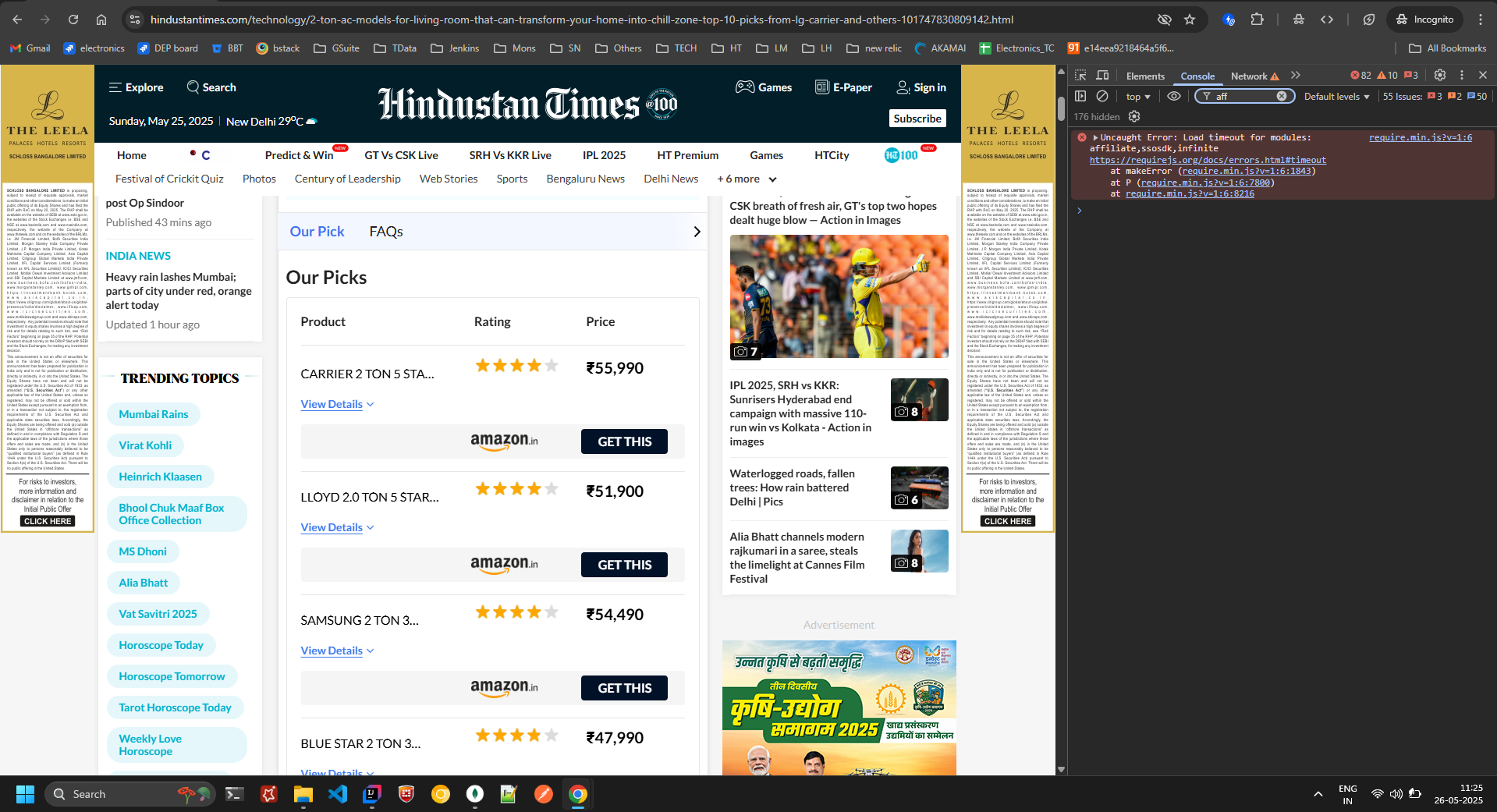Open the Windows Start menu

25,794
